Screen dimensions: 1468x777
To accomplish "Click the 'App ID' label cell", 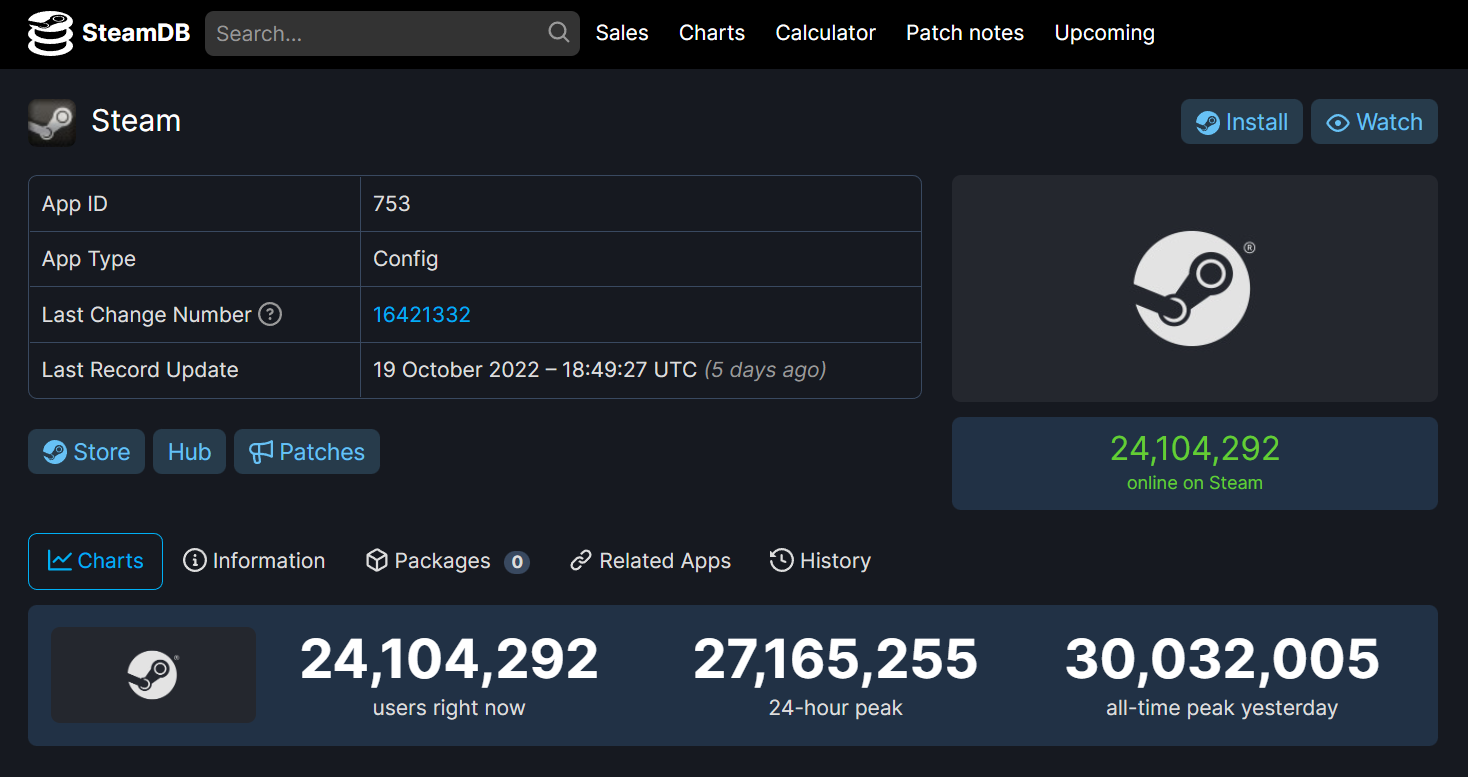I will click(x=194, y=204).
